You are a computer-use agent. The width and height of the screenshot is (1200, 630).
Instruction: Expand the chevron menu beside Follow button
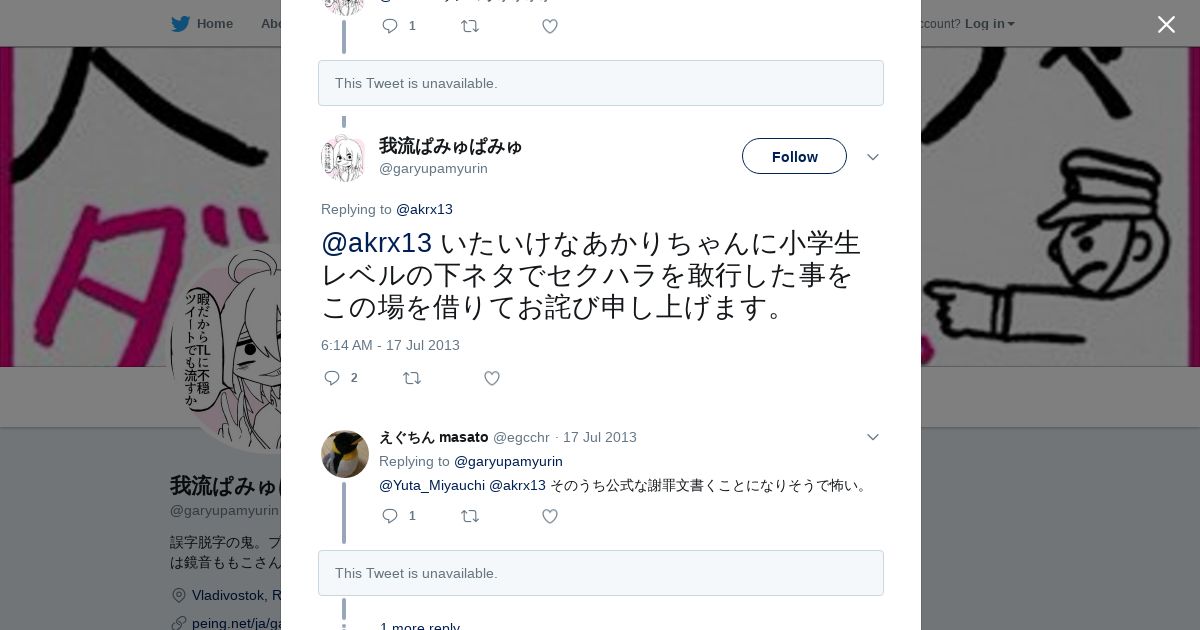[873, 157]
